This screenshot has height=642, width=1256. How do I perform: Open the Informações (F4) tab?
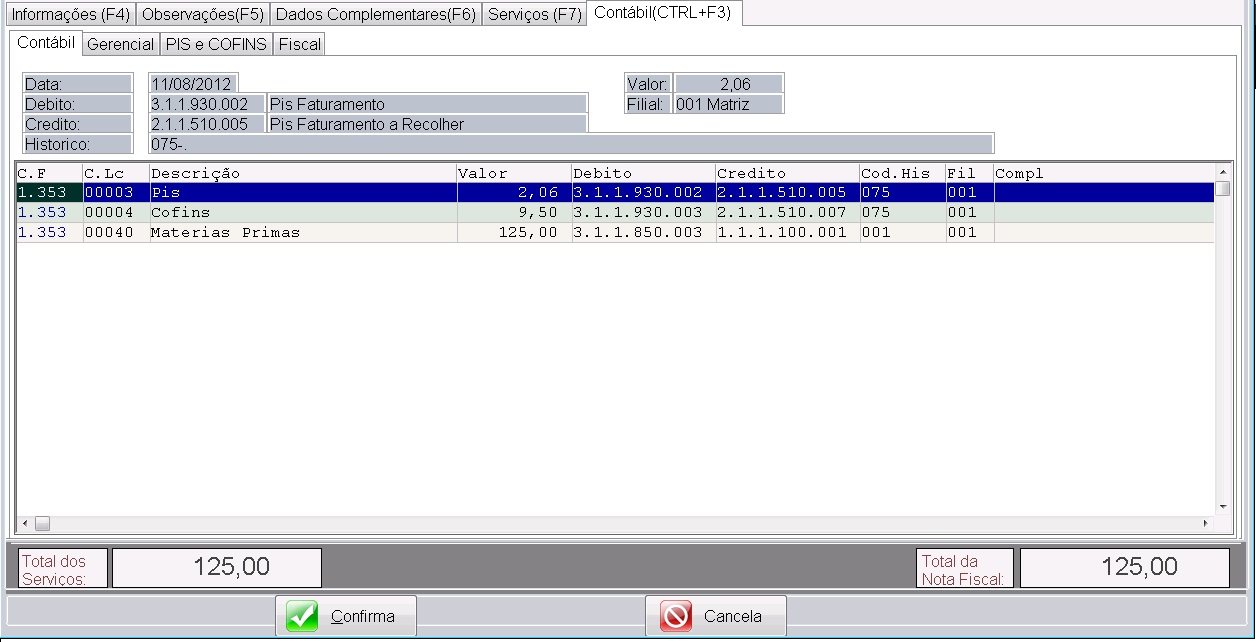point(69,15)
